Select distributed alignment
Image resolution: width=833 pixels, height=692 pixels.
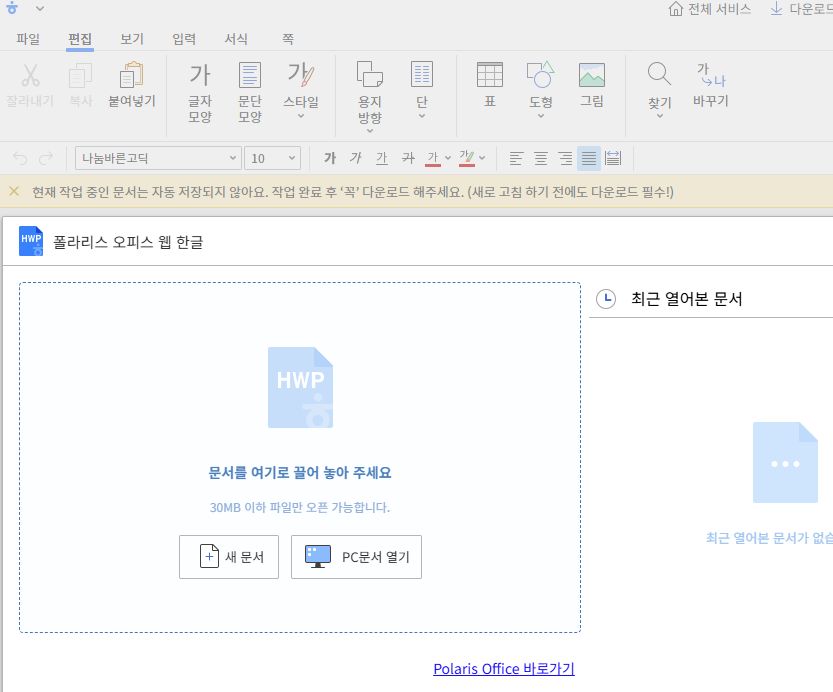[x=613, y=158]
